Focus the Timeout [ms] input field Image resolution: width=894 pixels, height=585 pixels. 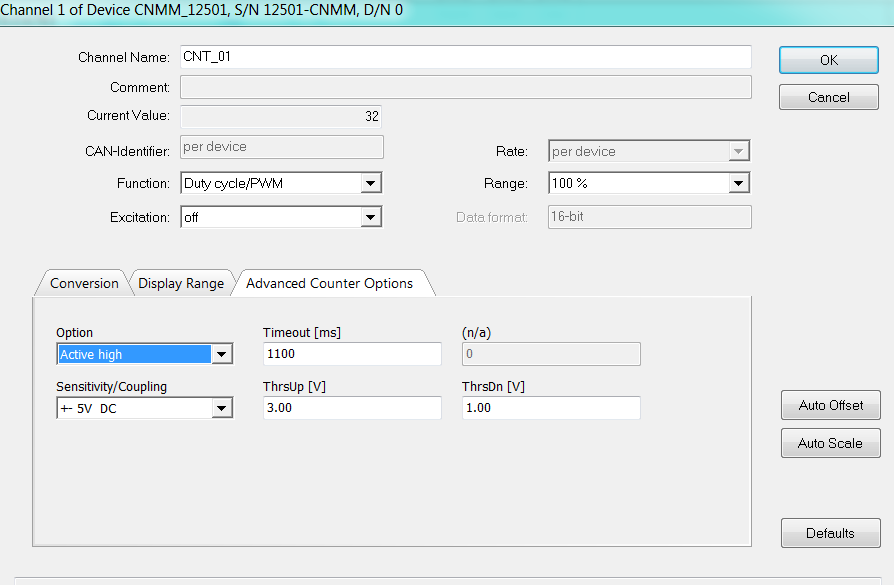(351, 354)
